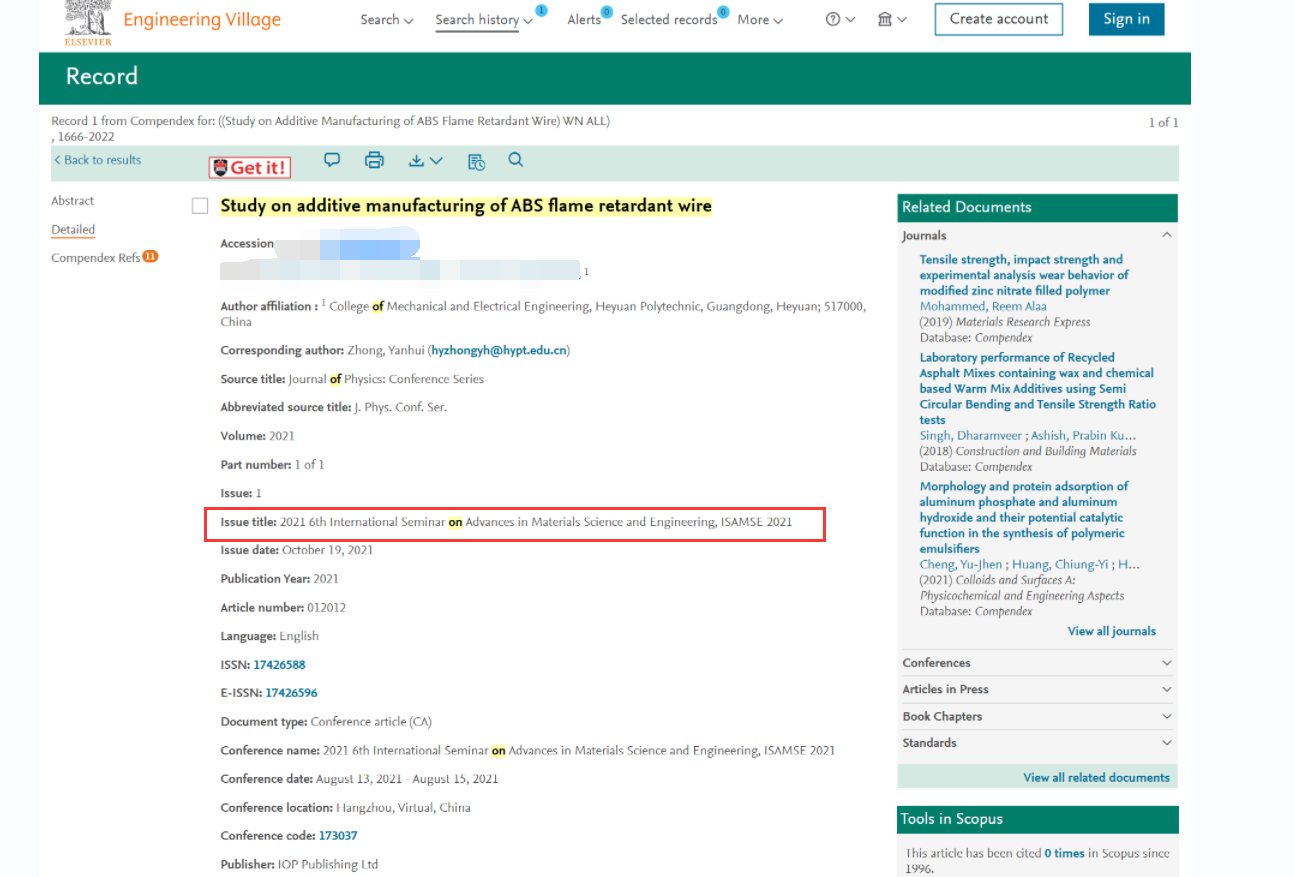This screenshot has height=877, width=1294.
Task: Open the Alerts menu item
Action: coord(584,19)
